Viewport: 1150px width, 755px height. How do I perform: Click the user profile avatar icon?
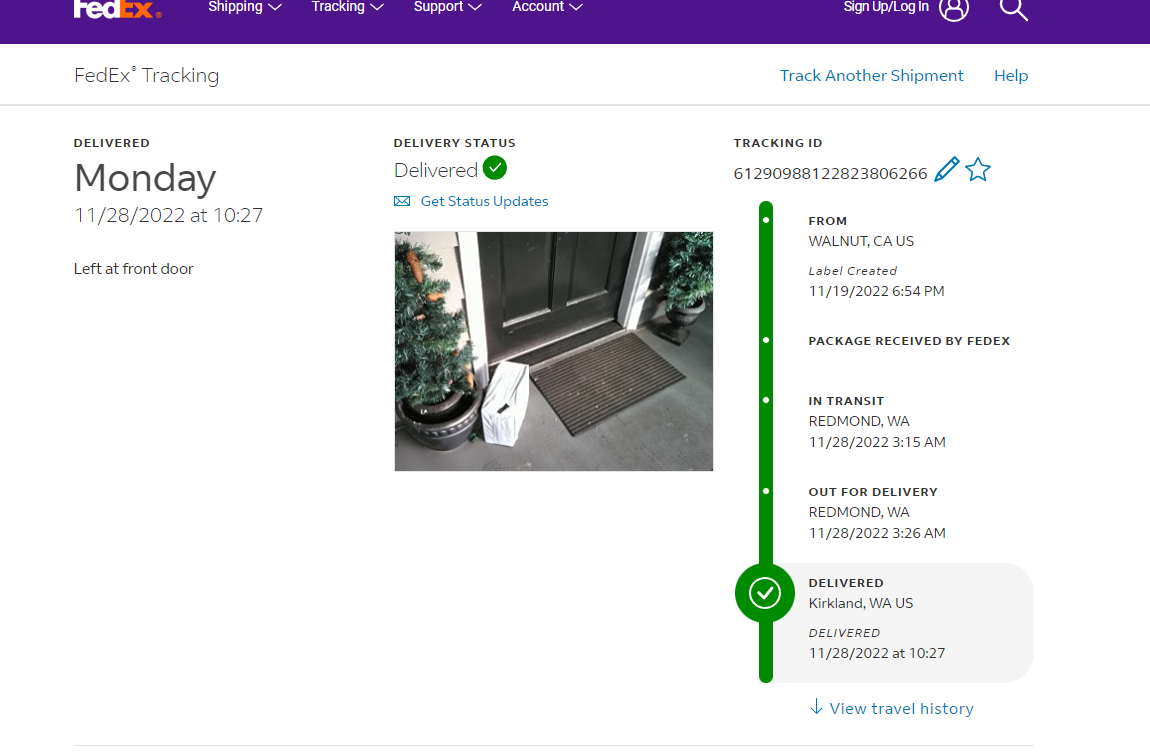click(x=954, y=9)
